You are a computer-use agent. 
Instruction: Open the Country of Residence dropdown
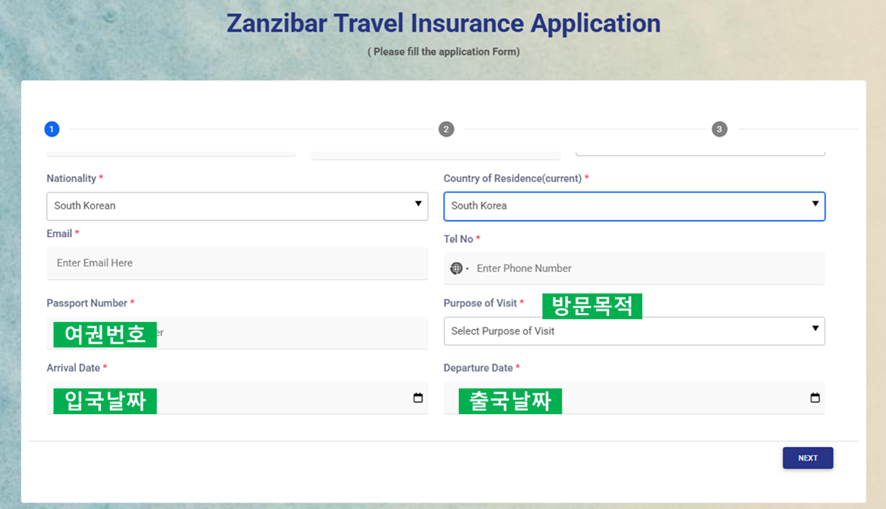[634, 206]
